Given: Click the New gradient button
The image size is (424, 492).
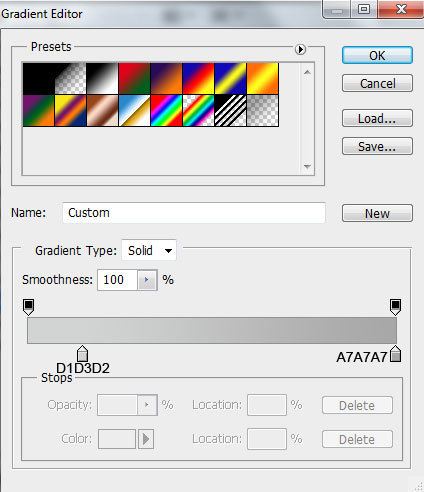Looking at the screenshot, I should coord(377,213).
